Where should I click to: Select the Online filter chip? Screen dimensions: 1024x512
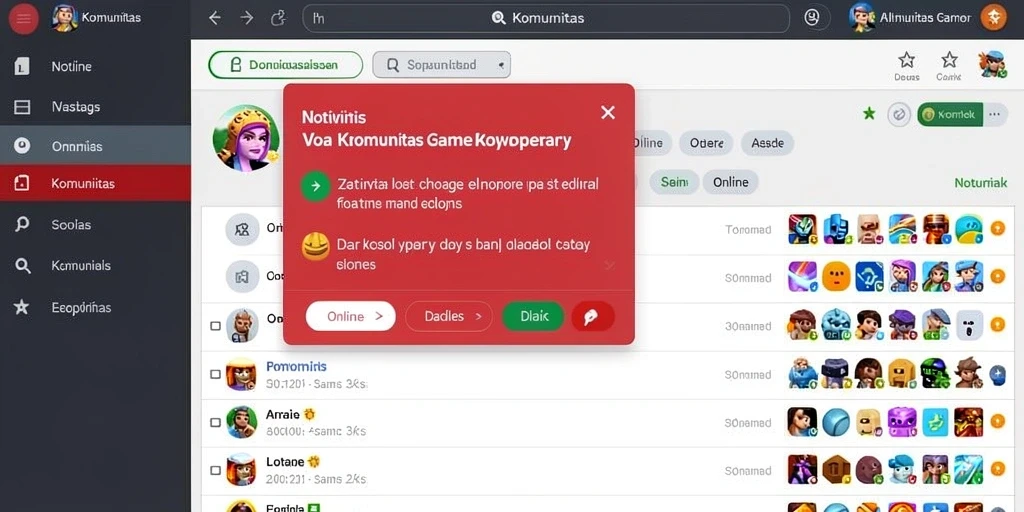point(731,182)
